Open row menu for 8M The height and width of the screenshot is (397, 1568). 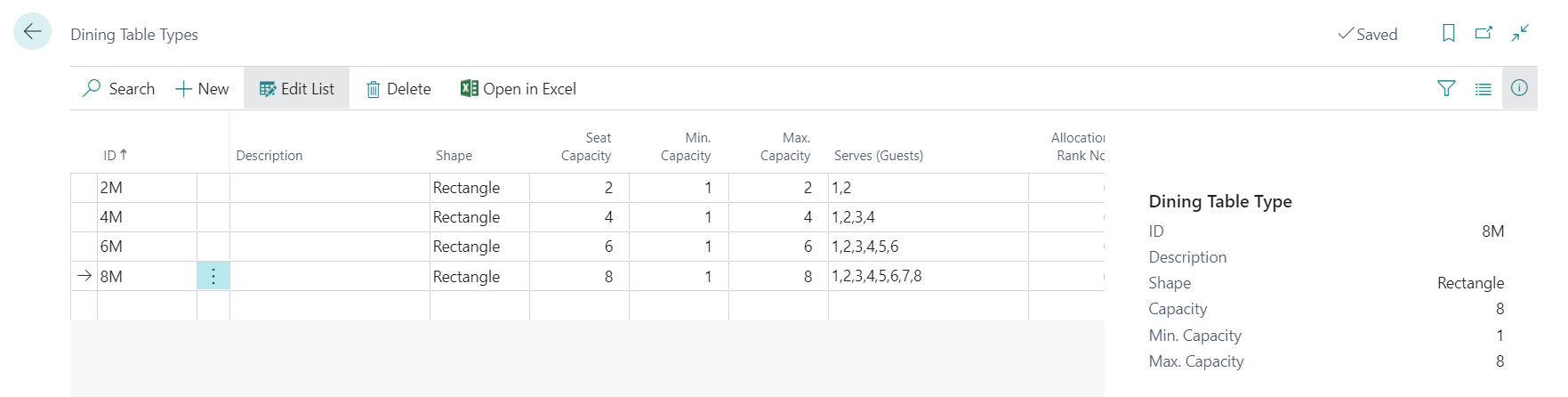point(213,276)
